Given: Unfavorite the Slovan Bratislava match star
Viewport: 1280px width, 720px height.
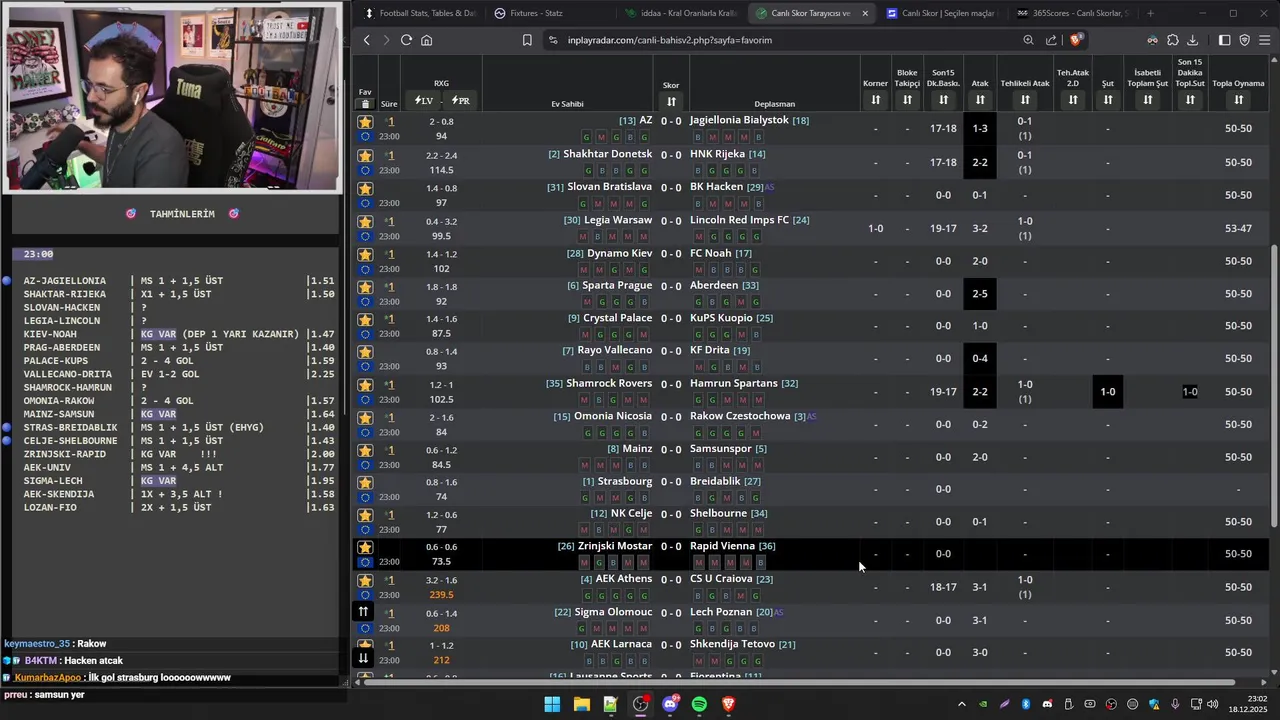Looking at the screenshot, I should (x=365, y=189).
